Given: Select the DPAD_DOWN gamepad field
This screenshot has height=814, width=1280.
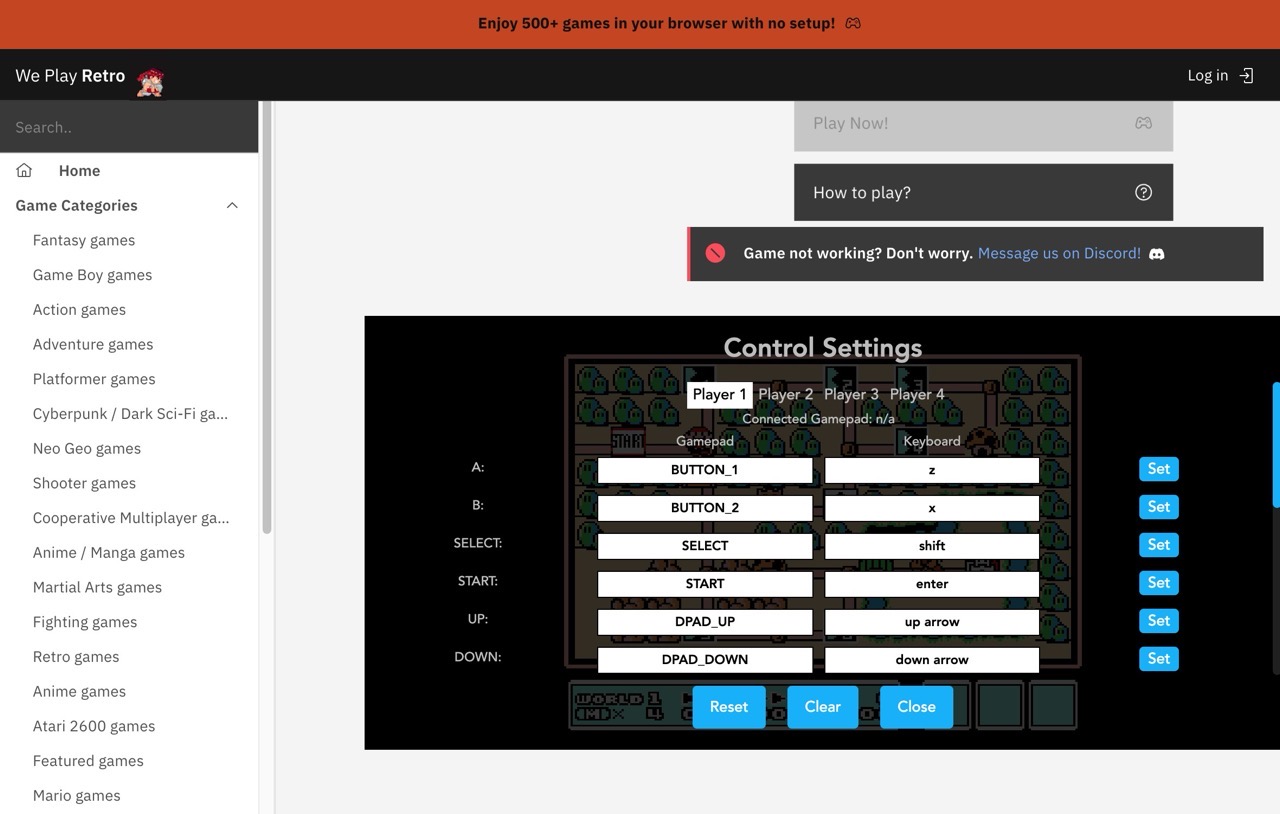Looking at the screenshot, I should (x=705, y=660).
